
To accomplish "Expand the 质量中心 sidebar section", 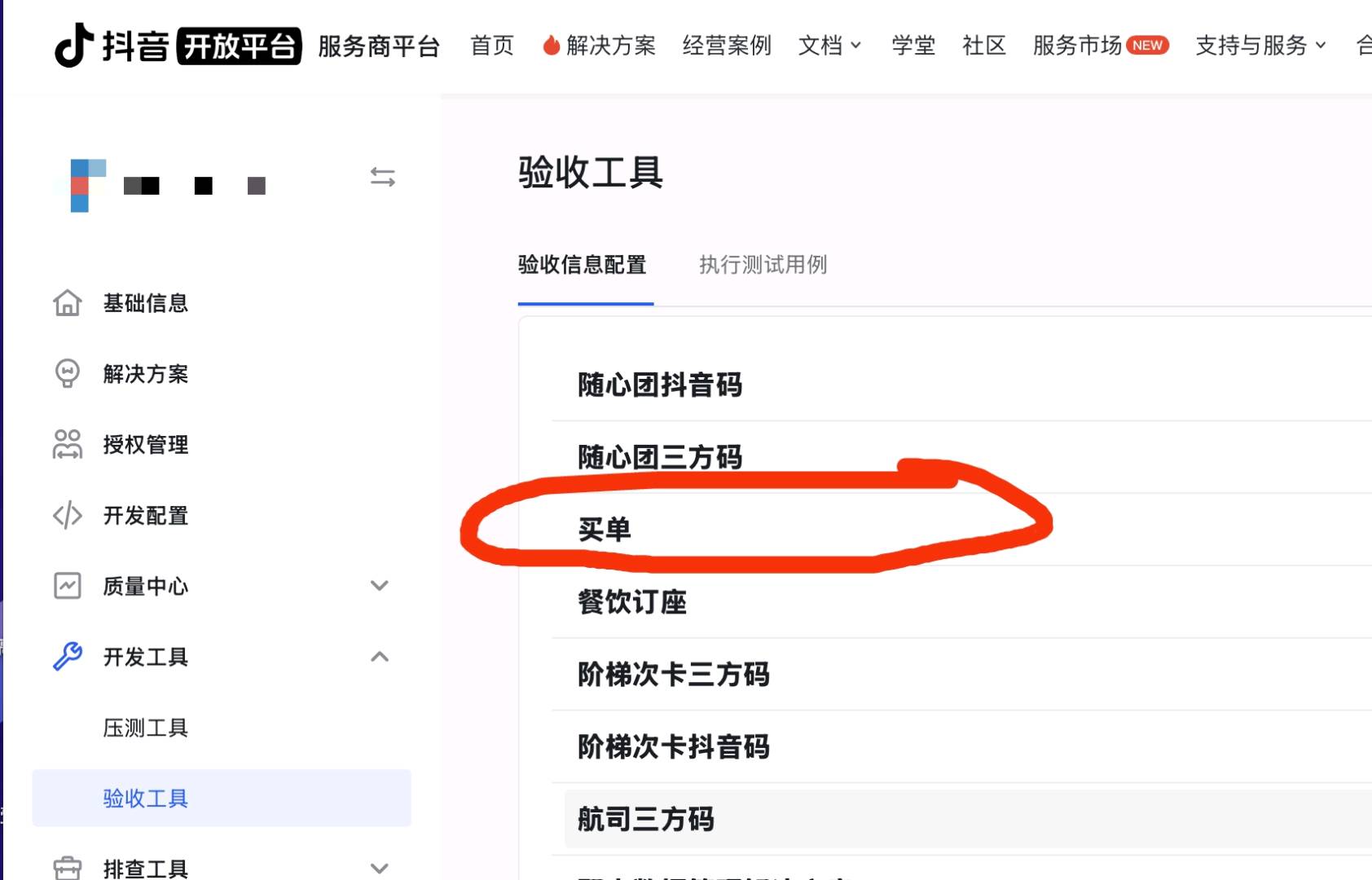I will pyautogui.click(x=378, y=586).
